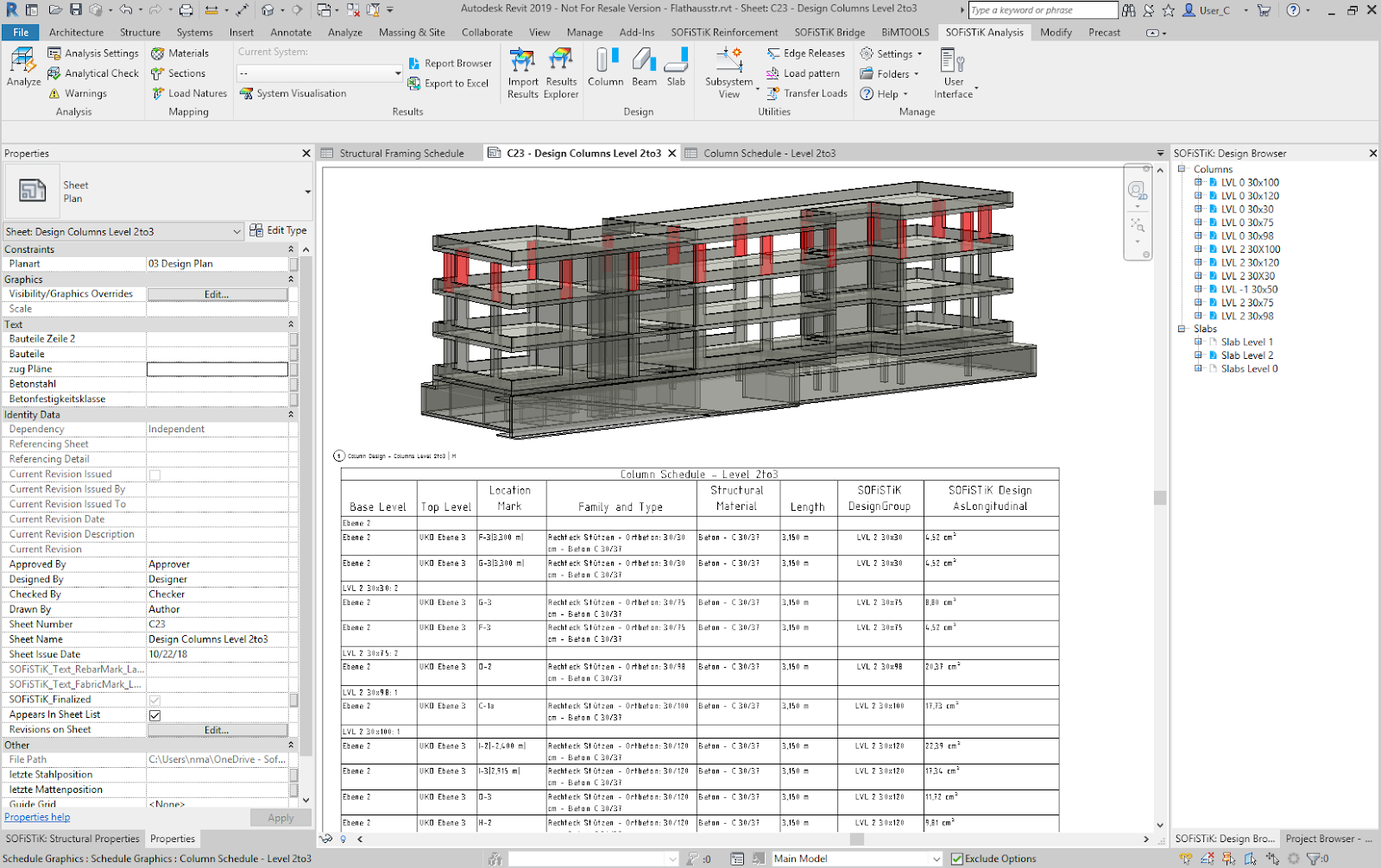Viewport: 1381px width, 868px height.
Task: Click the Load Natures mapping icon
Action: pyautogui.click(x=189, y=93)
